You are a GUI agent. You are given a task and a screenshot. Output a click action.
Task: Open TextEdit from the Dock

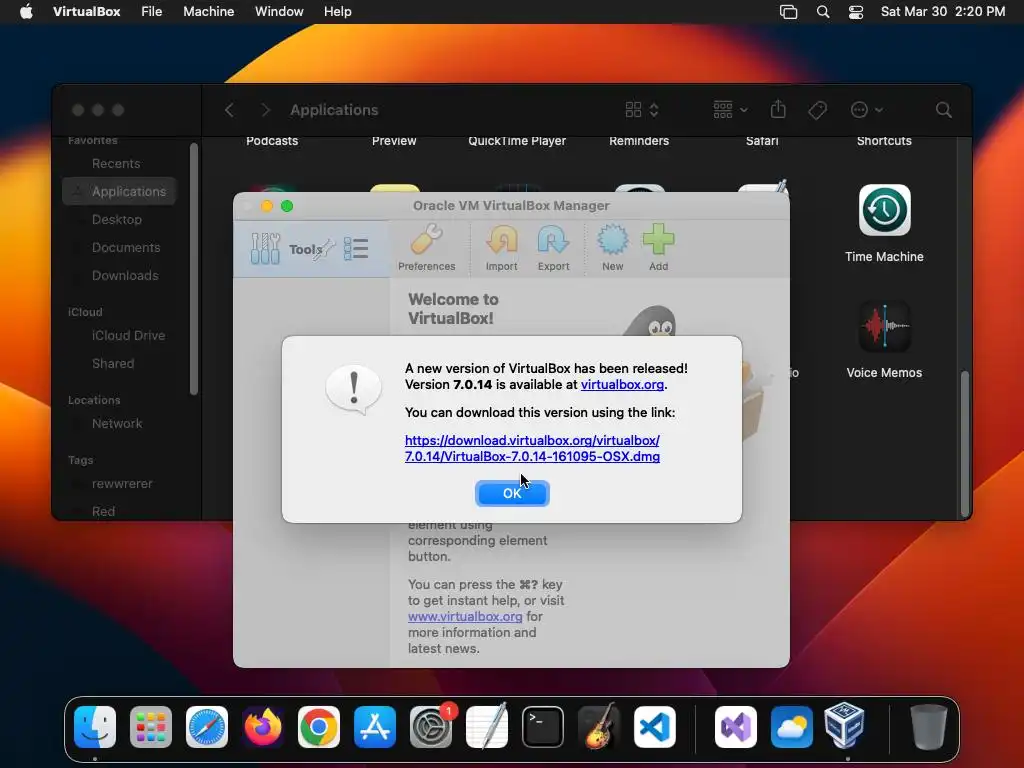point(487,726)
